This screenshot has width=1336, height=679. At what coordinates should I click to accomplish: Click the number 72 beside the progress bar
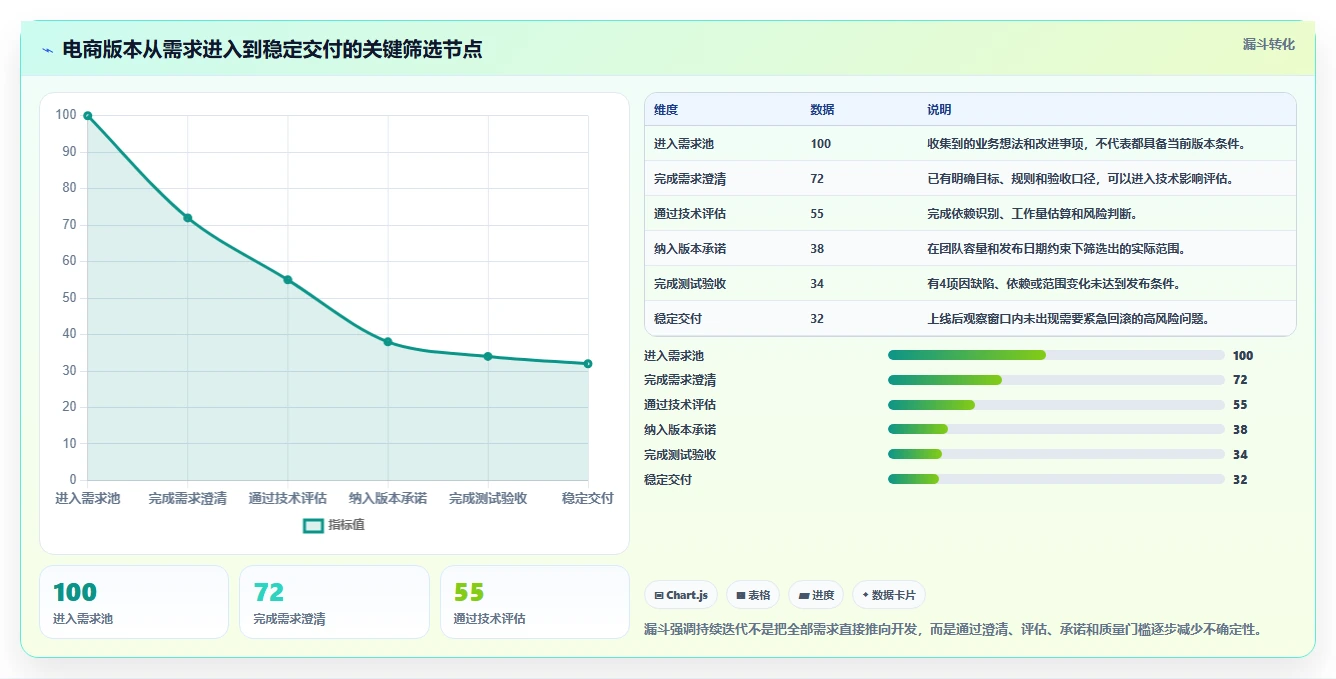[1240, 380]
